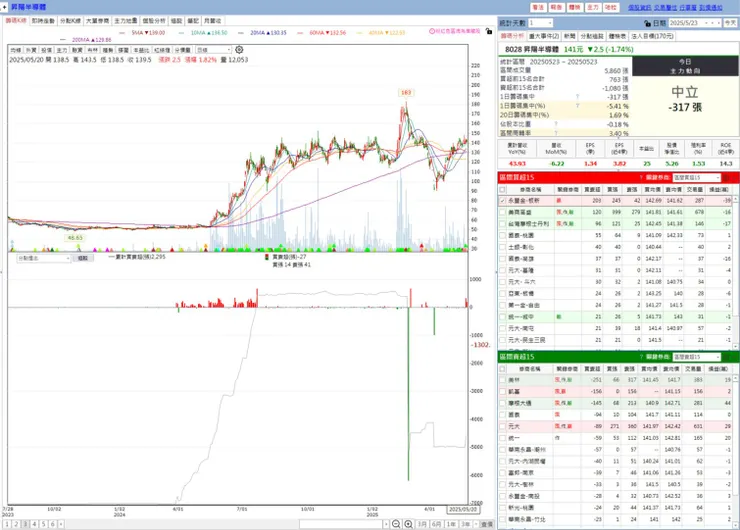The height and width of the screenshot is (530, 740).
Task: Check the 凱基 row checkbox in sell table
Action: [502, 392]
